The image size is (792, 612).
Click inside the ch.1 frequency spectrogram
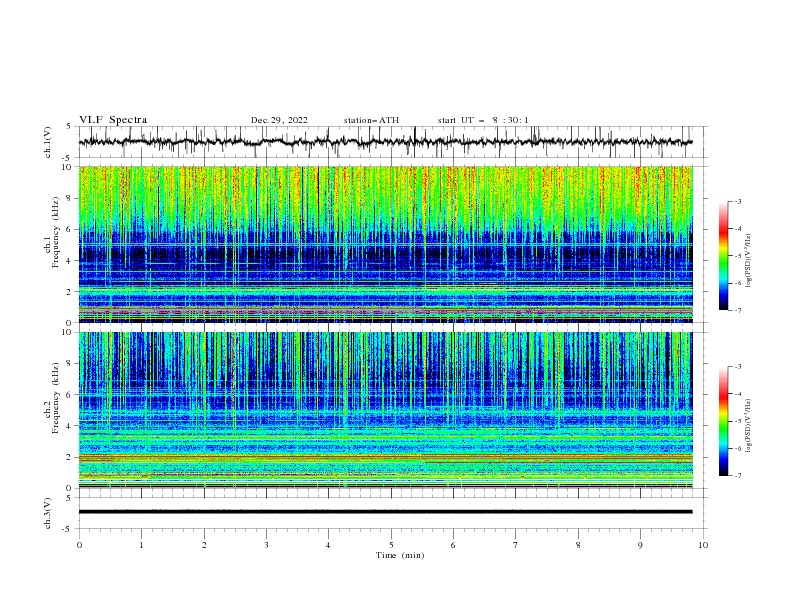click(x=385, y=244)
